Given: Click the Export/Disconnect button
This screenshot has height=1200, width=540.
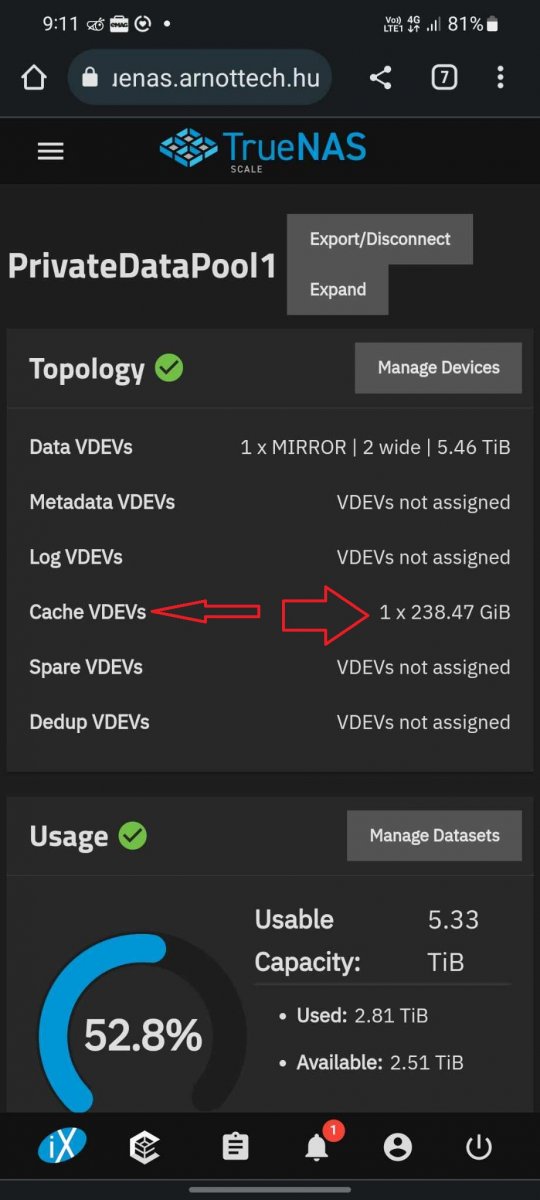Looking at the screenshot, I should (x=380, y=239).
